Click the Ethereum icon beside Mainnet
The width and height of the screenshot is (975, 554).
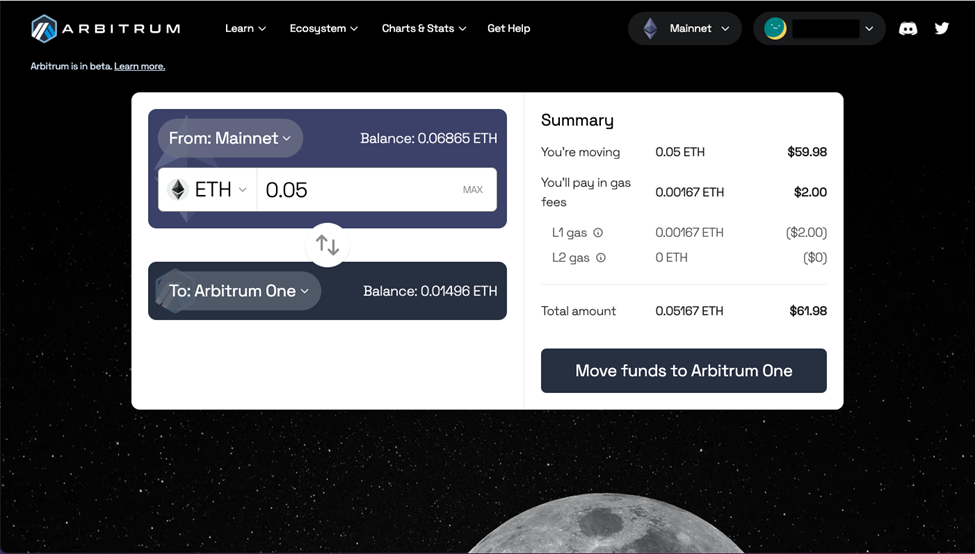(650, 29)
